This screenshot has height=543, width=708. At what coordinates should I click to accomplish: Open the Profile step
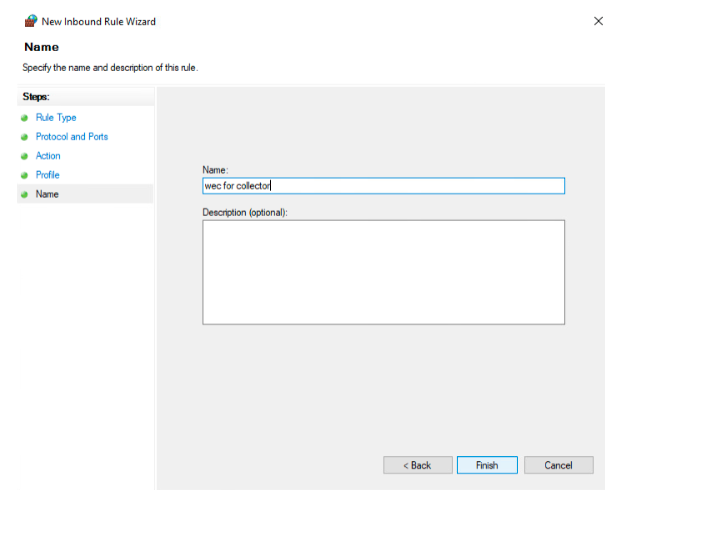[x=47, y=175]
